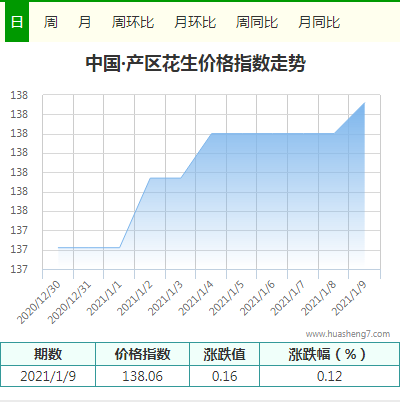The image size is (400, 402).
Task: Click the 2021/1/4 axis date label
Action: point(196,298)
